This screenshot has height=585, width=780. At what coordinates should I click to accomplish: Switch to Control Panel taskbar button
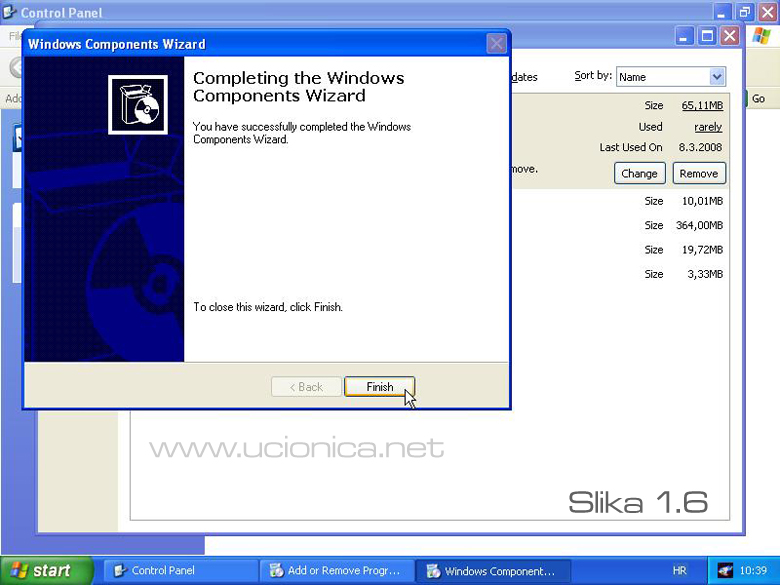point(180,571)
